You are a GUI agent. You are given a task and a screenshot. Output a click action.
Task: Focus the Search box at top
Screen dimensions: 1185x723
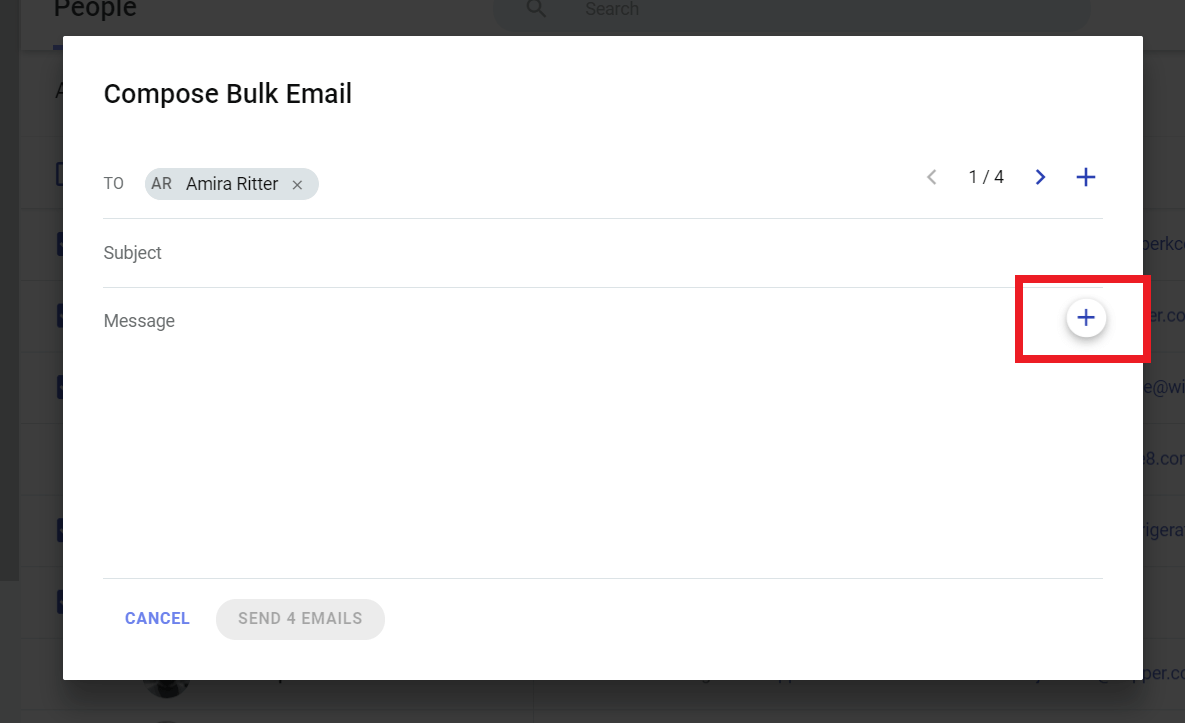pos(792,9)
